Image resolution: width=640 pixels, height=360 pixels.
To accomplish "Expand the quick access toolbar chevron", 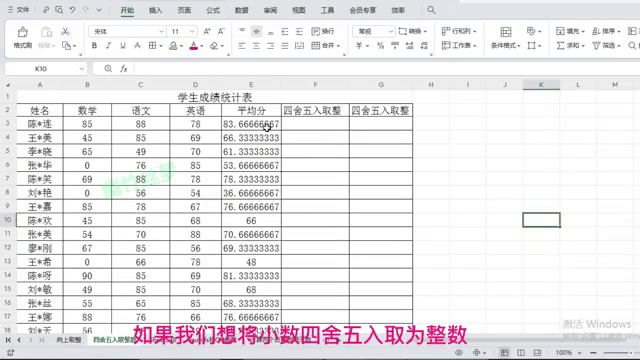I will point(99,10).
